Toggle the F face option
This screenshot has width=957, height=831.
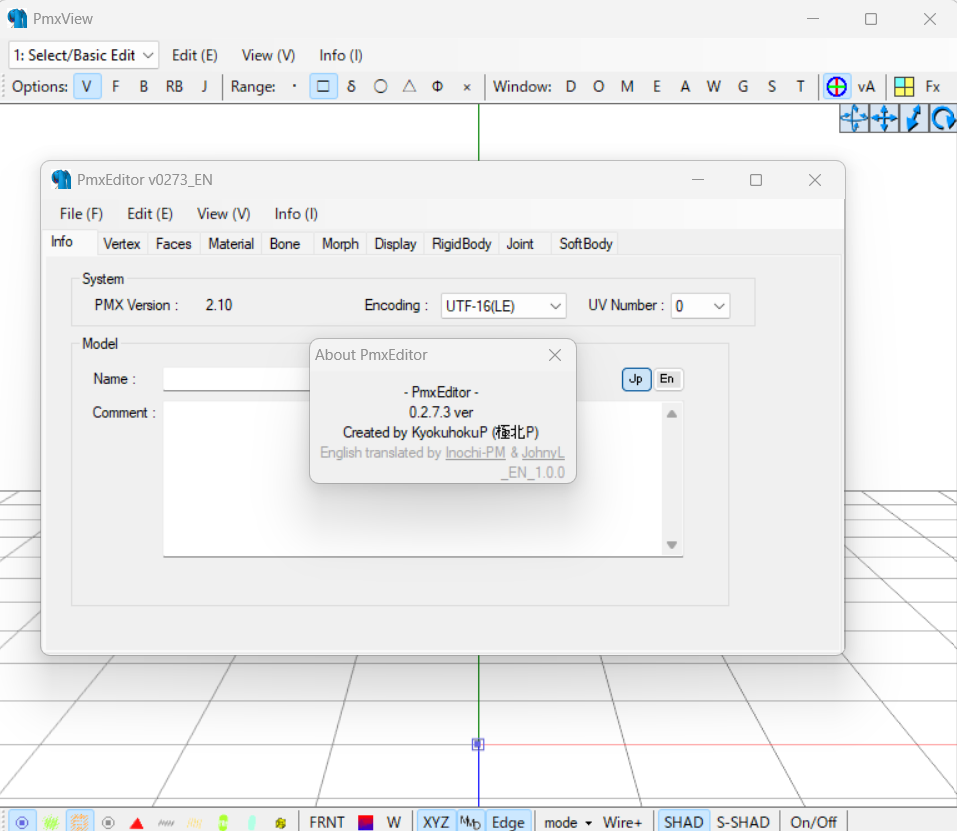point(115,86)
